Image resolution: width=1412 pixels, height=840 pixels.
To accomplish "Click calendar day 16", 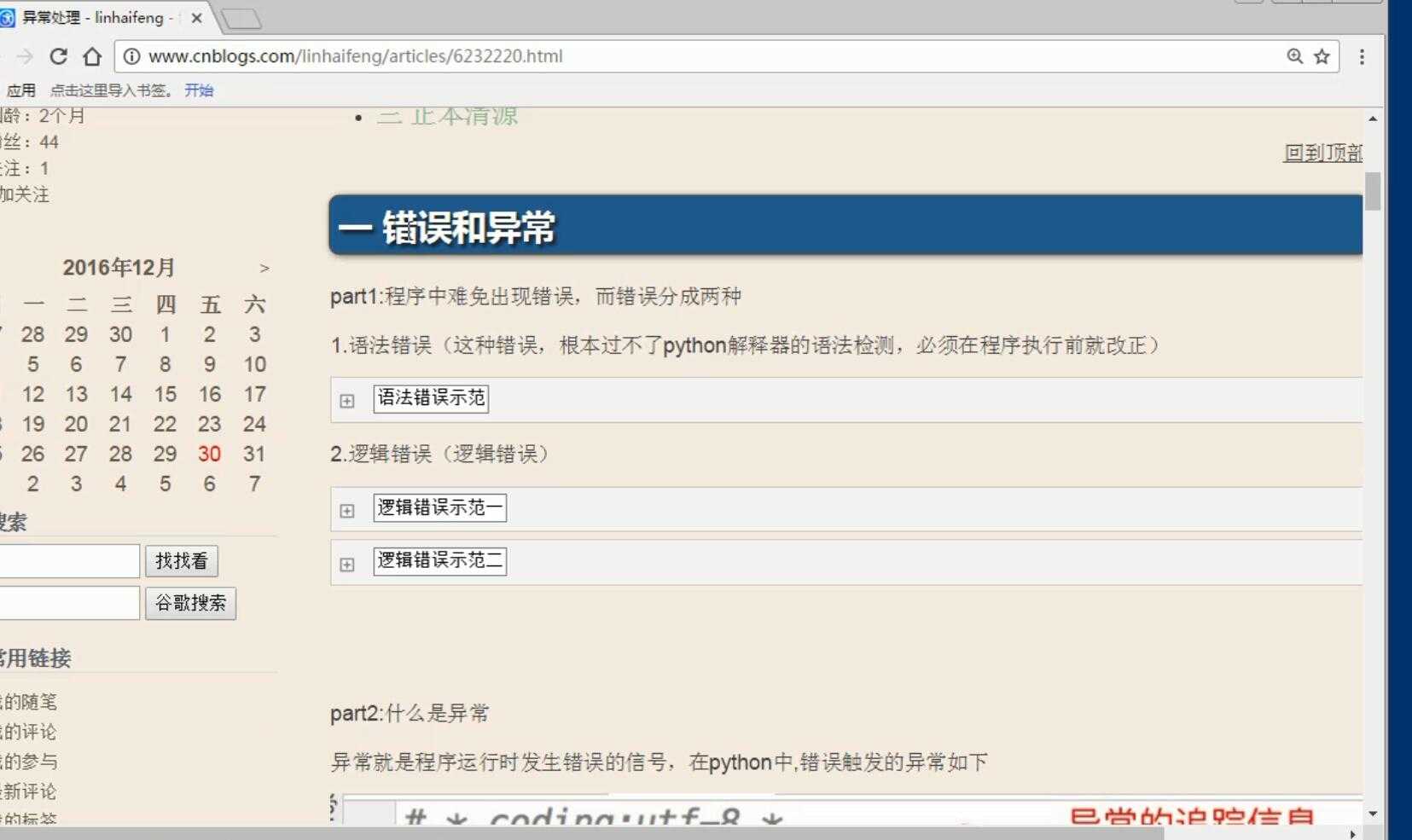I will 210,394.
